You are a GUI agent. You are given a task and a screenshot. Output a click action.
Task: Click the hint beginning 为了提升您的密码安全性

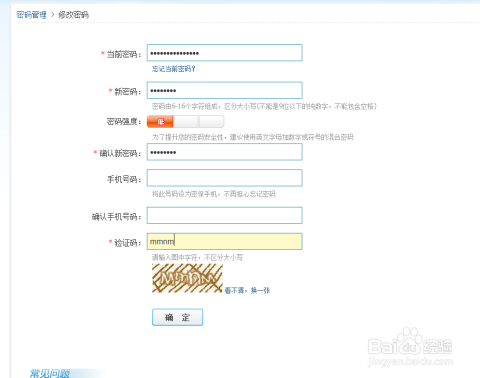point(253,137)
